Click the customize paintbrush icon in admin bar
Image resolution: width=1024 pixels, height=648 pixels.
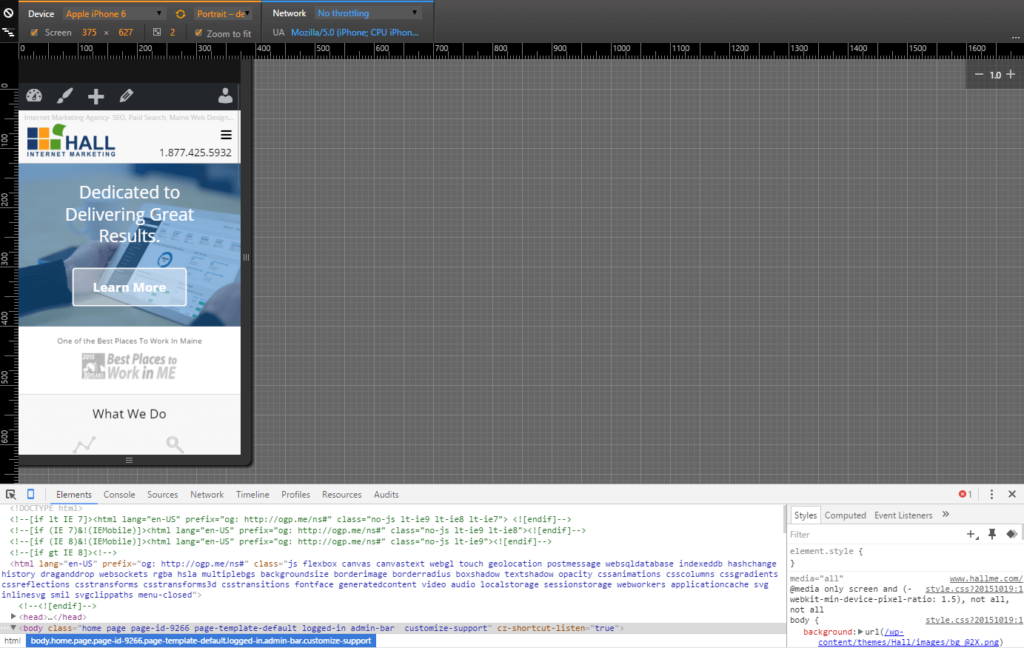(65, 96)
